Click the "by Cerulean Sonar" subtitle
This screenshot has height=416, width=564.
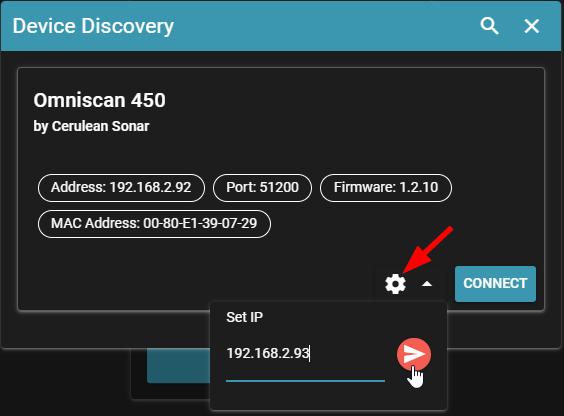point(91,126)
